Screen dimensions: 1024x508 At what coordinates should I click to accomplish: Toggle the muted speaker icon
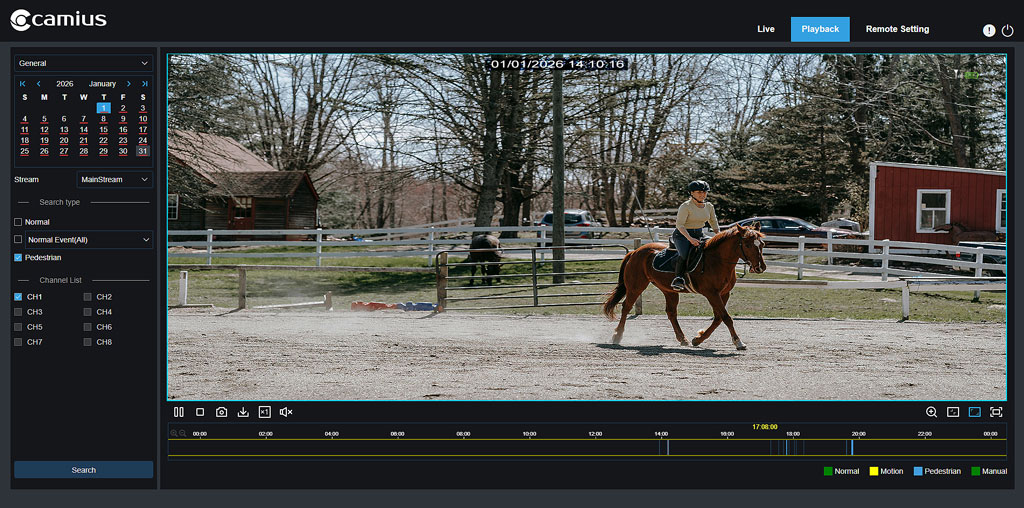pyautogui.click(x=286, y=412)
